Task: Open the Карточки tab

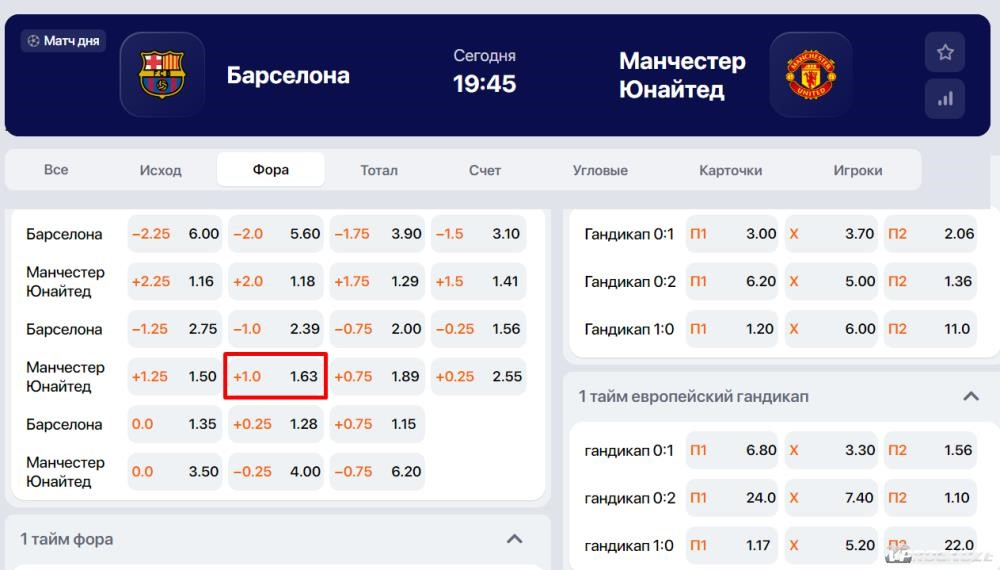Action: [x=730, y=170]
